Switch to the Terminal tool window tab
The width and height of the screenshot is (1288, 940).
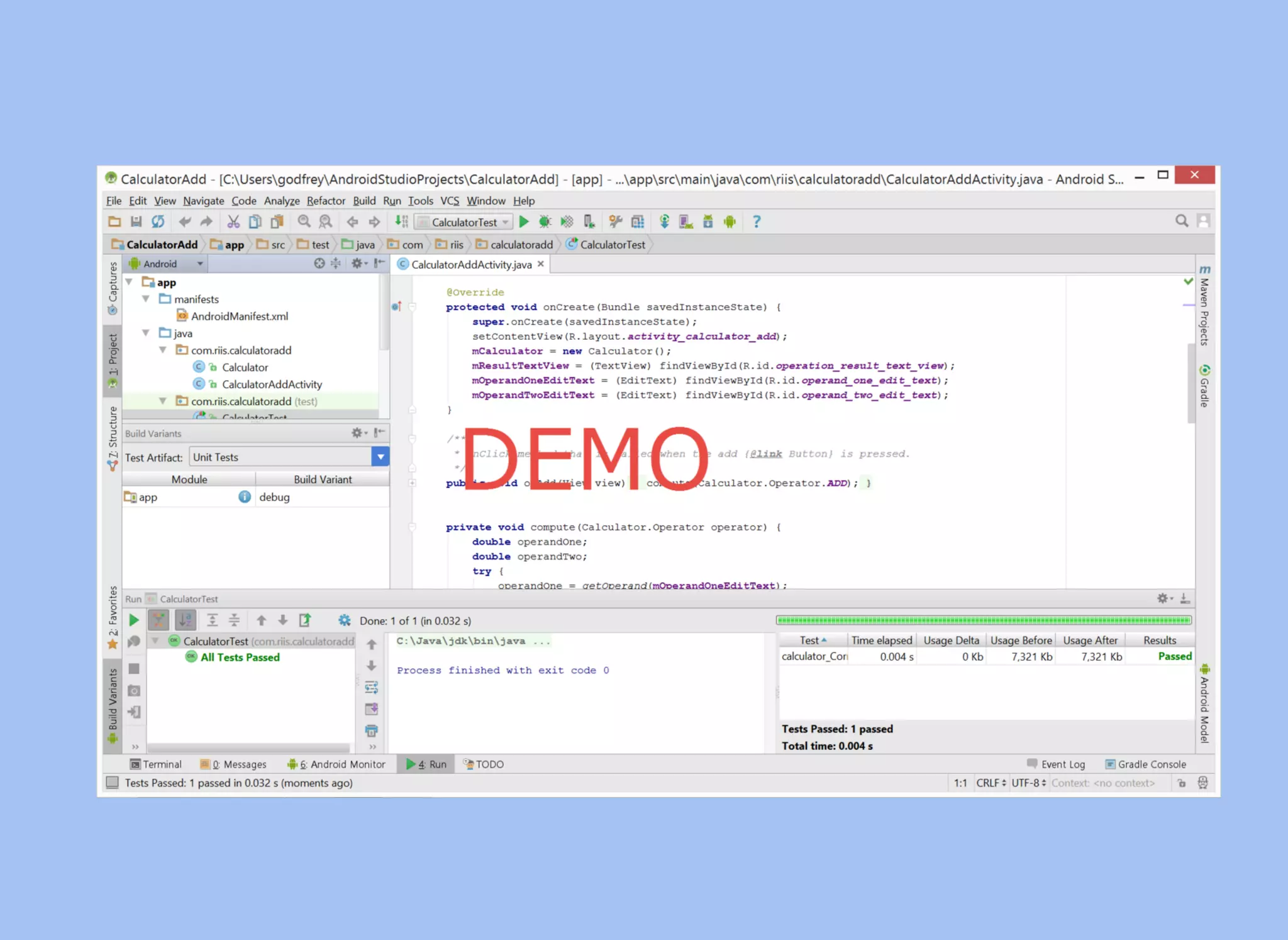click(155, 764)
